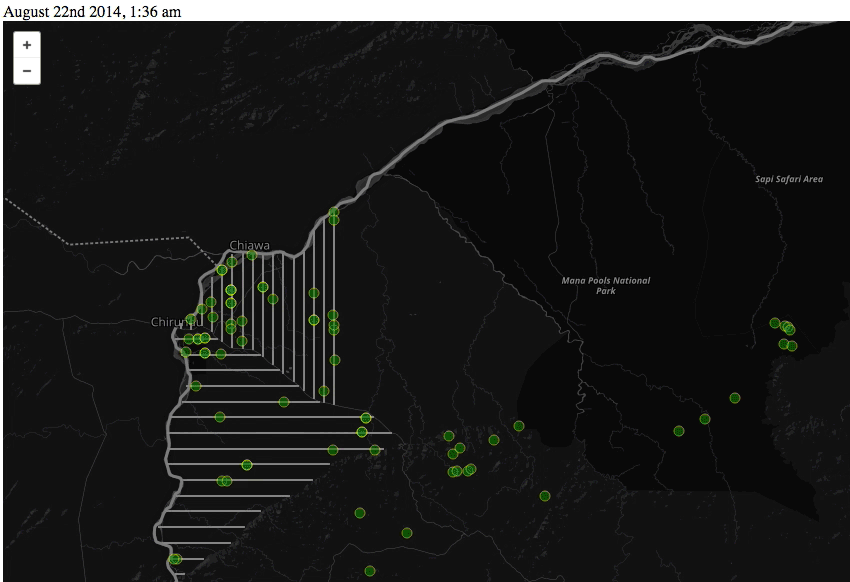Click the lowest green marker at bottom center
The image size is (850, 582).
tap(370, 571)
